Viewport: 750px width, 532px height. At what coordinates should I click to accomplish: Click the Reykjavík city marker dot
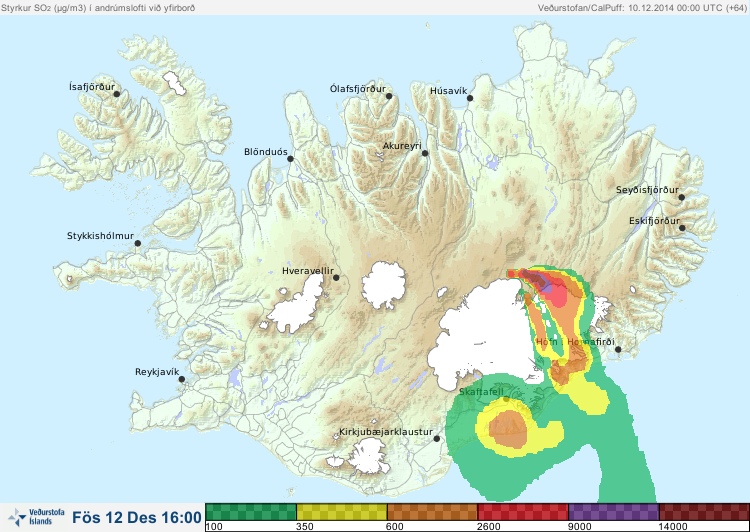[182, 379]
